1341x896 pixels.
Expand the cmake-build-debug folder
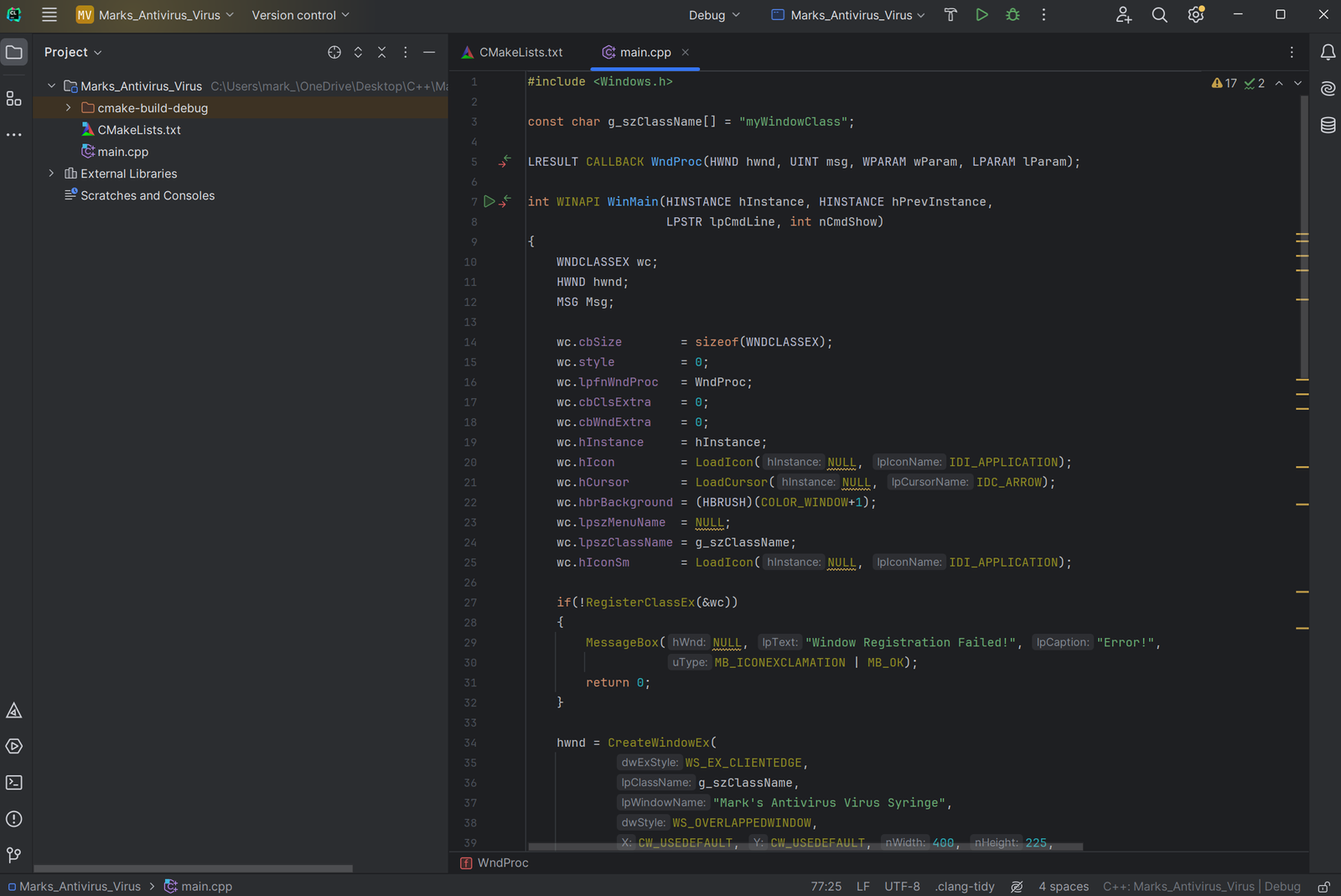coord(69,108)
